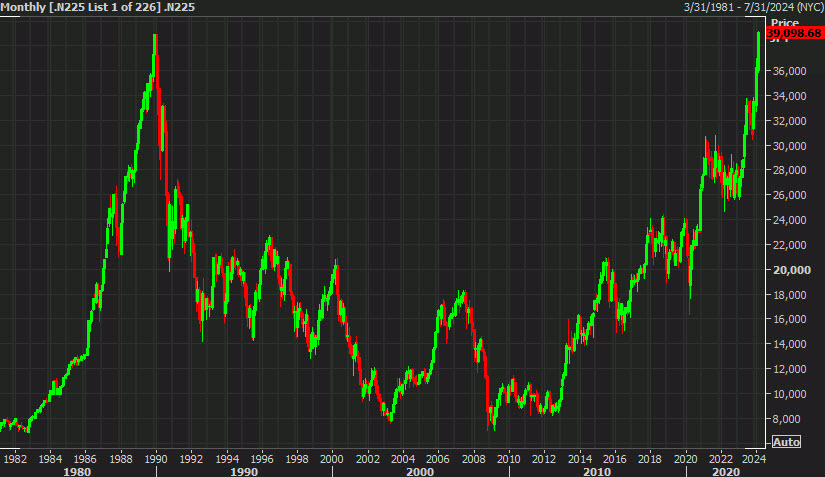Click the 22,000 price axis label

789,245
